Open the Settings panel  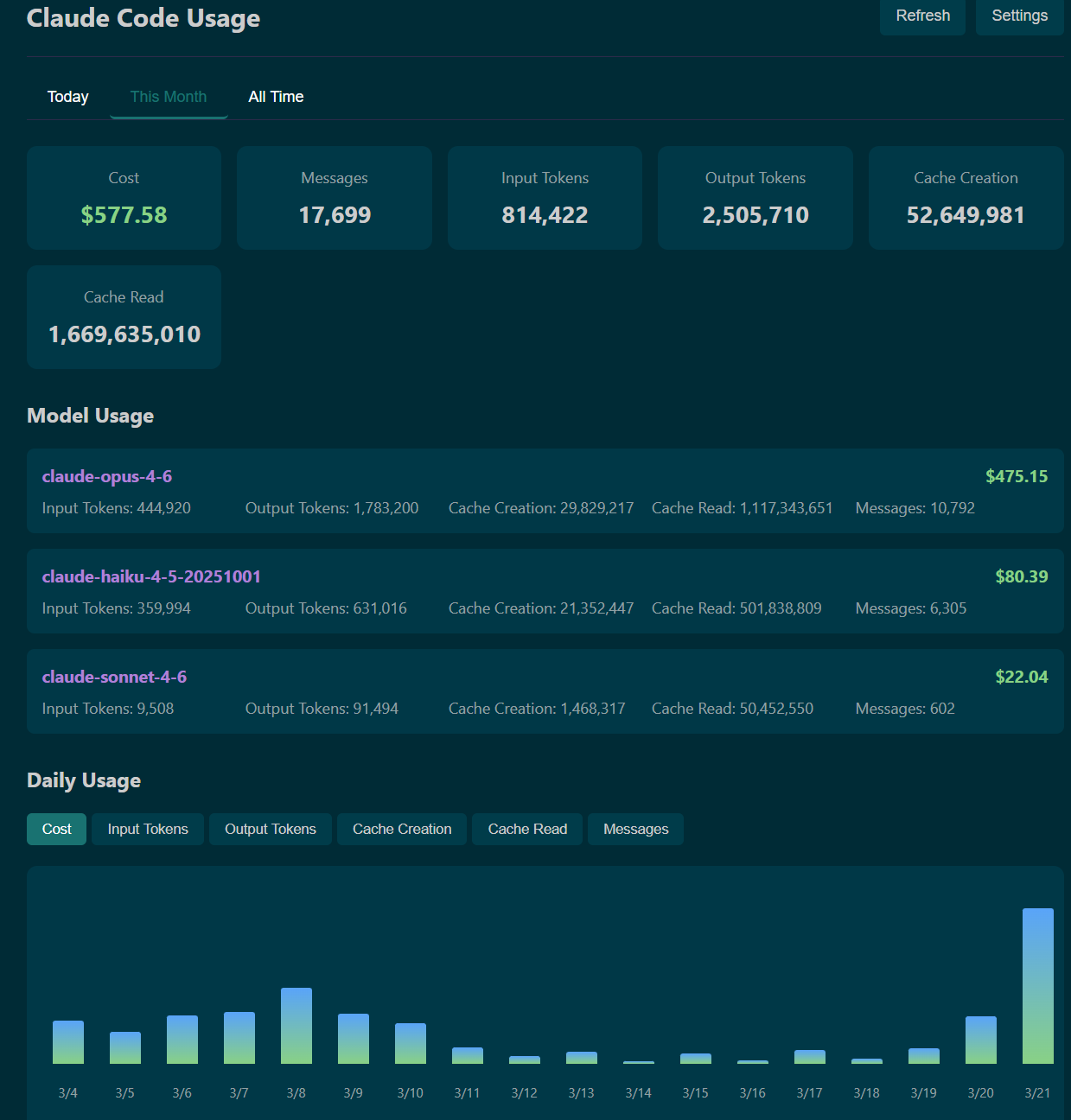[1019, 16]
